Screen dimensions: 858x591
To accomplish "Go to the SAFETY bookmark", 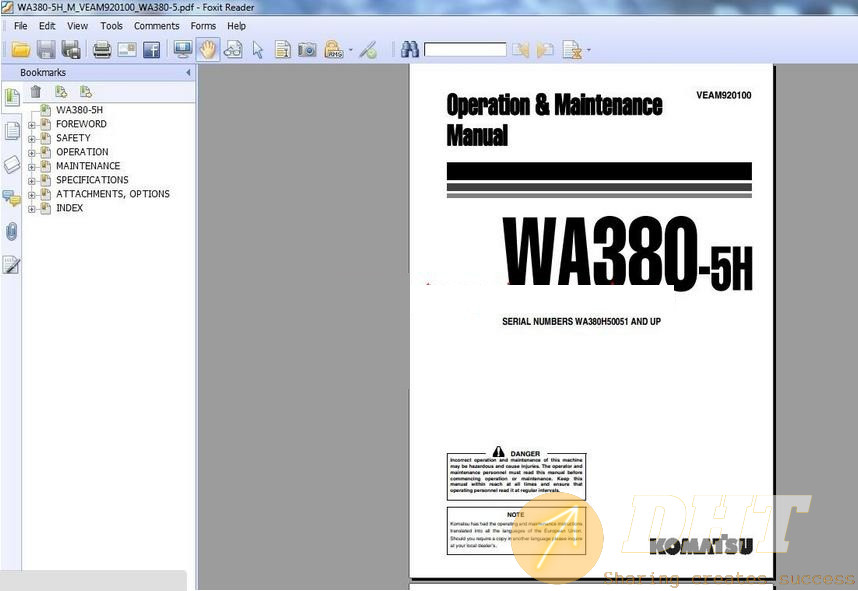I will pos(73,138).
